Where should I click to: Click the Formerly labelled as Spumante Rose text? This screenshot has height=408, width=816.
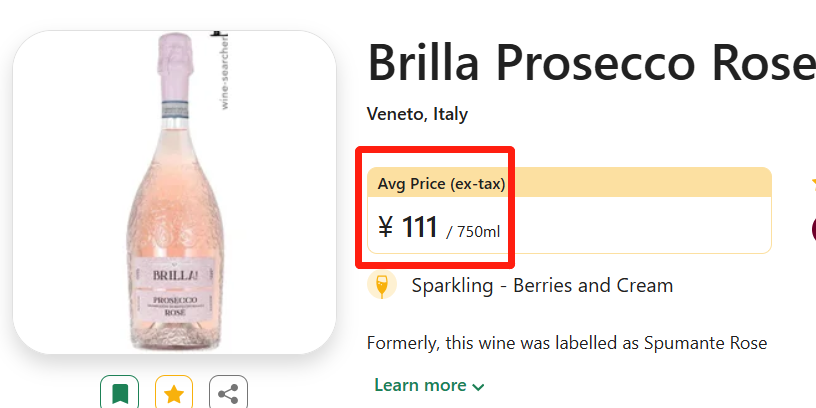(x=567, y=343)
